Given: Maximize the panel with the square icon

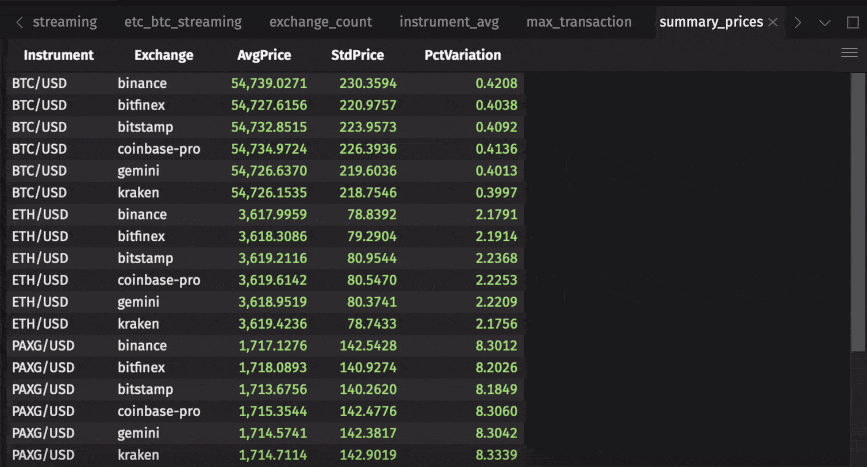Looking at the screenshot, I should tap(852, 22).
